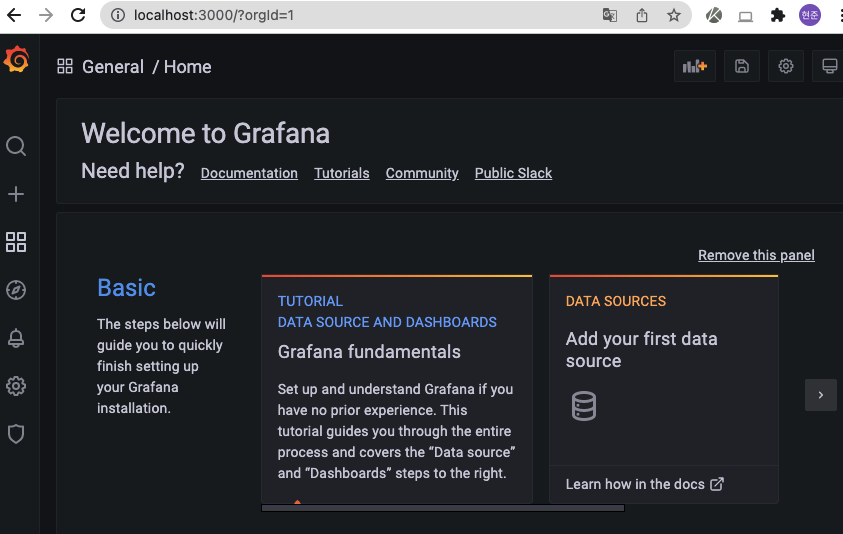Click the round striped extension icon
Screen dimensions: 843x534
[714, 15]
